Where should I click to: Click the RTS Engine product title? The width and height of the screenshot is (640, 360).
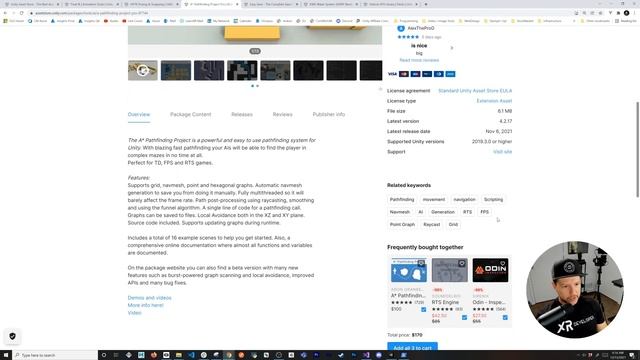point(445,302)
